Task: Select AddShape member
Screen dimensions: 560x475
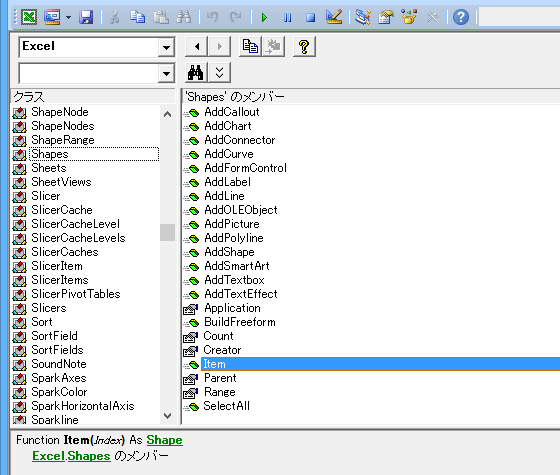Action: click(x=229, y=252)
